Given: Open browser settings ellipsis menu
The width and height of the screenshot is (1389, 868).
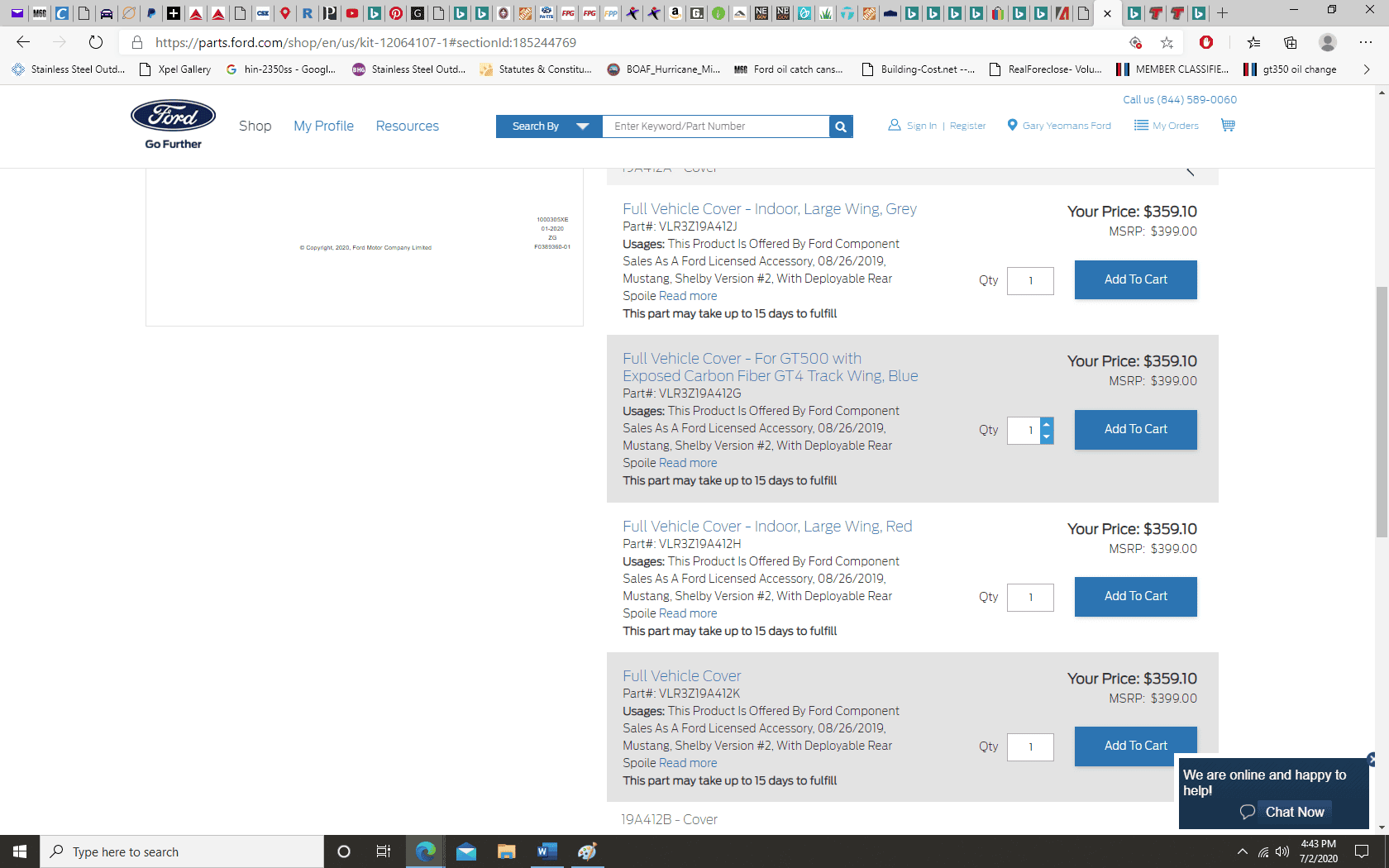Looking at the screenshot, I should coord(1365,42).
